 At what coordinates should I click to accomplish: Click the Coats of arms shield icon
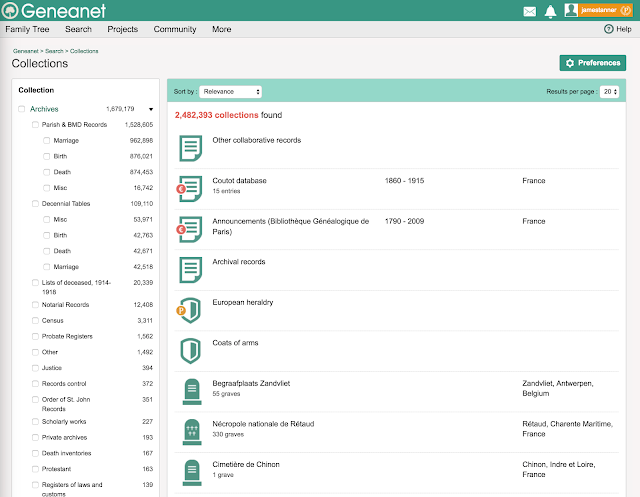(x=191, y=351)
